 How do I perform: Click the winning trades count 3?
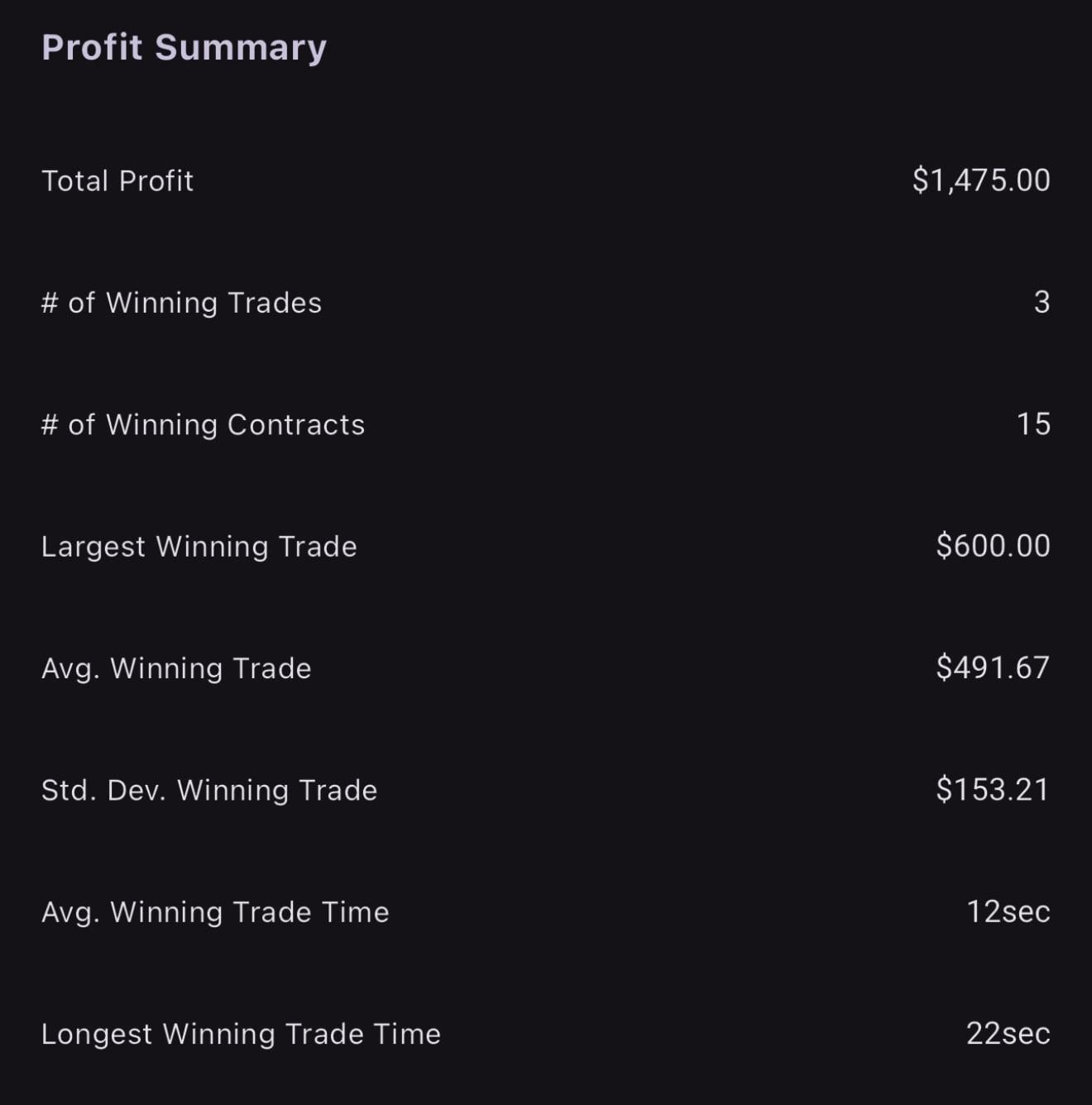coord(1042,302)
